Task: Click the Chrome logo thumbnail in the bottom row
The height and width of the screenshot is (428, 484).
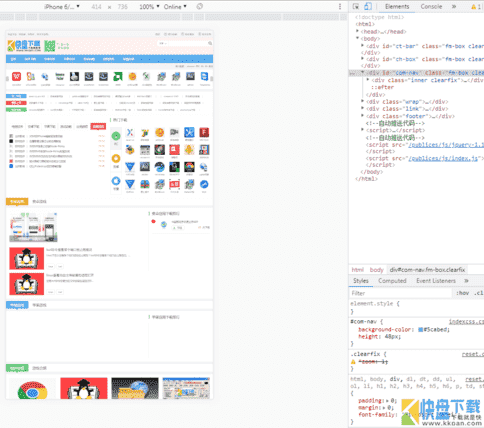Action: 32,389
